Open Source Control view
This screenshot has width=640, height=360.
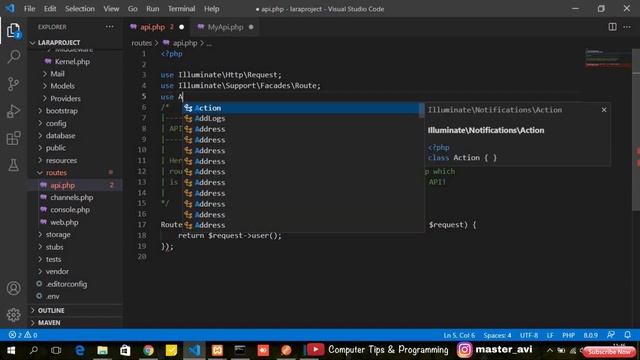coord(13,84)
